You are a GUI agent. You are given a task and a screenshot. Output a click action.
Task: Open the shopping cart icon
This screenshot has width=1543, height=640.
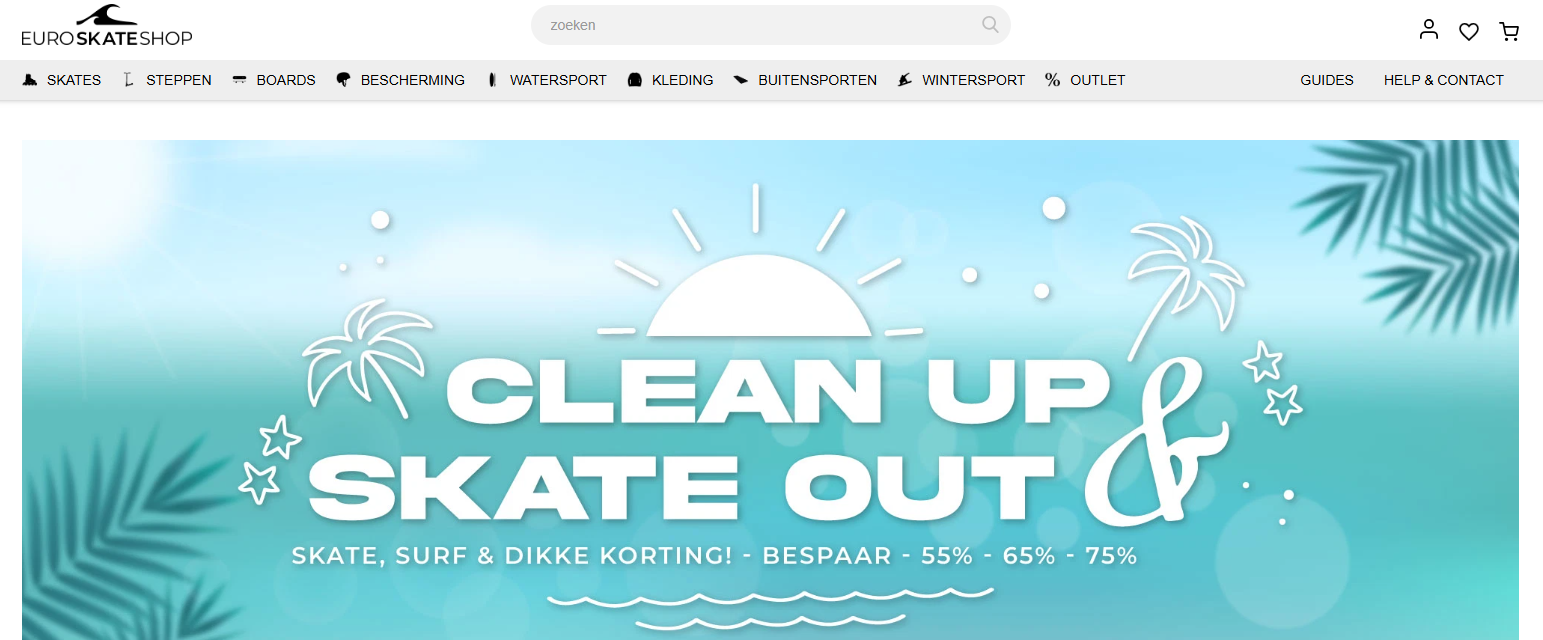point(1509,31)
